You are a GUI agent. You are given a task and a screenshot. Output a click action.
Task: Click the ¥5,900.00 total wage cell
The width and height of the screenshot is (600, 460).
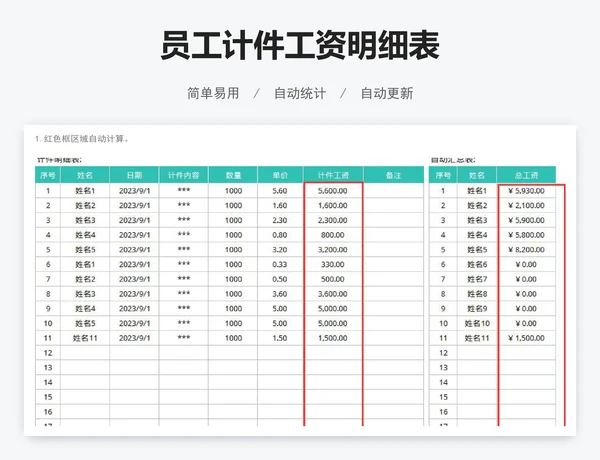click(527, 220)
